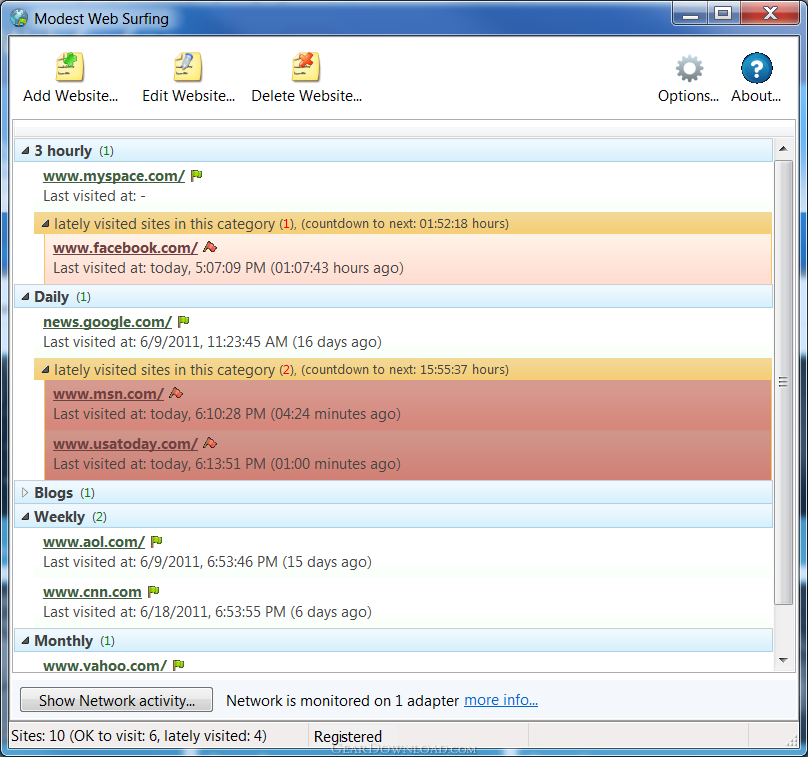Click green flag next to www.cnn.com

click(x=154, y=591)
